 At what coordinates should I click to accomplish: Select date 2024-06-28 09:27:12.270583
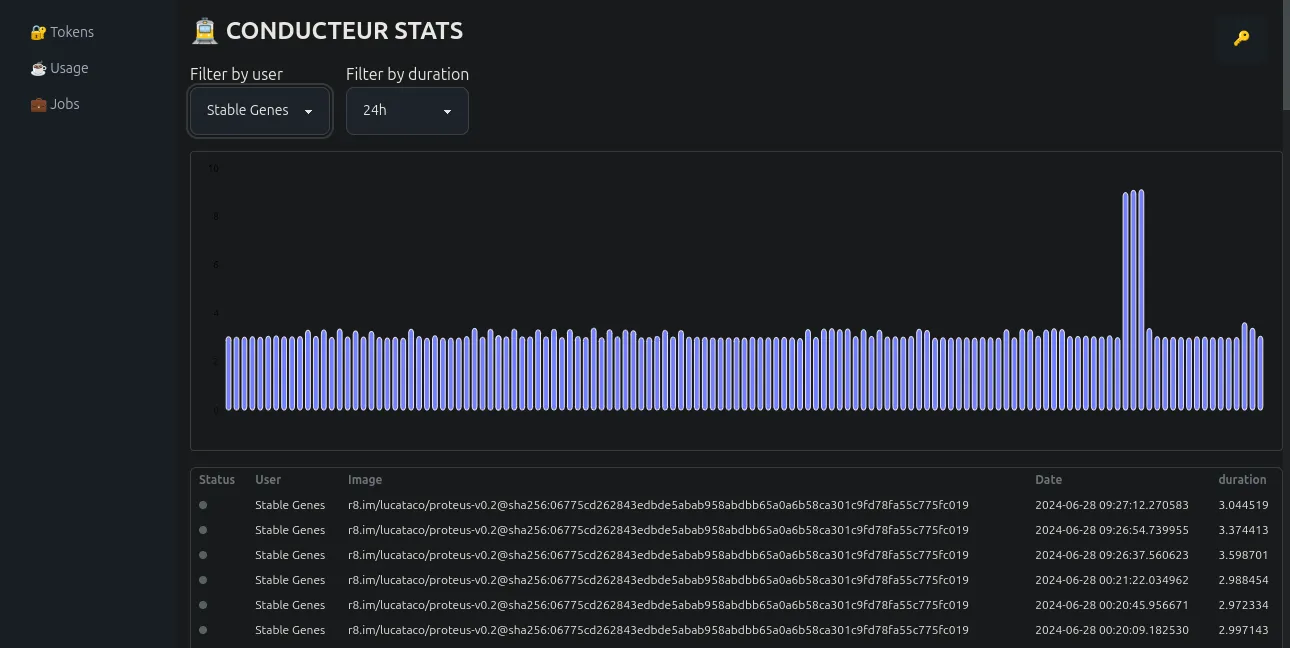(x=1112, y=505)
